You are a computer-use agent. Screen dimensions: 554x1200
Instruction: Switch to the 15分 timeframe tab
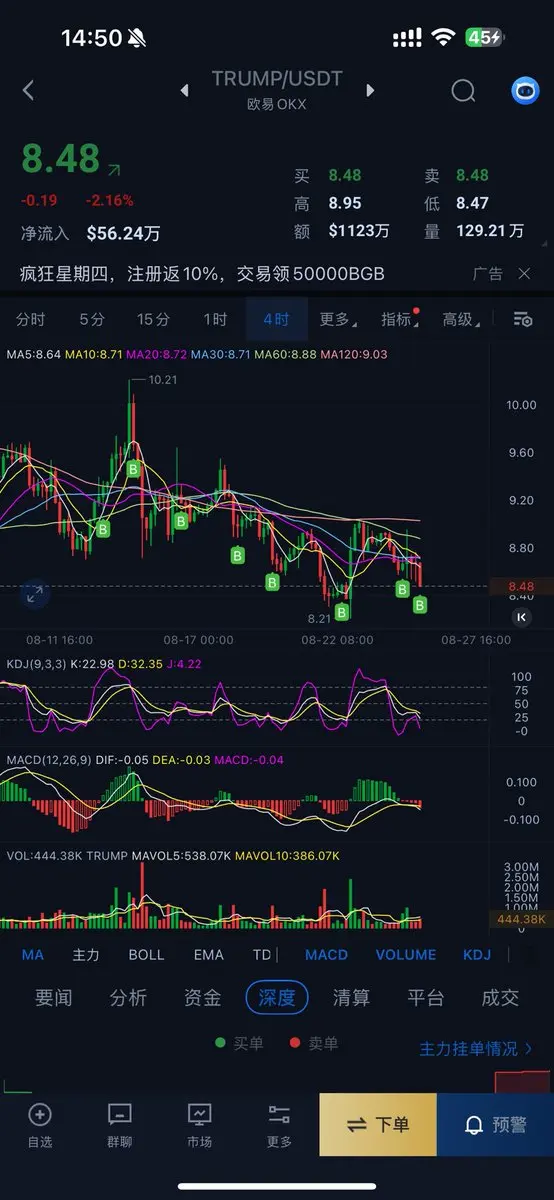[153, 319]
